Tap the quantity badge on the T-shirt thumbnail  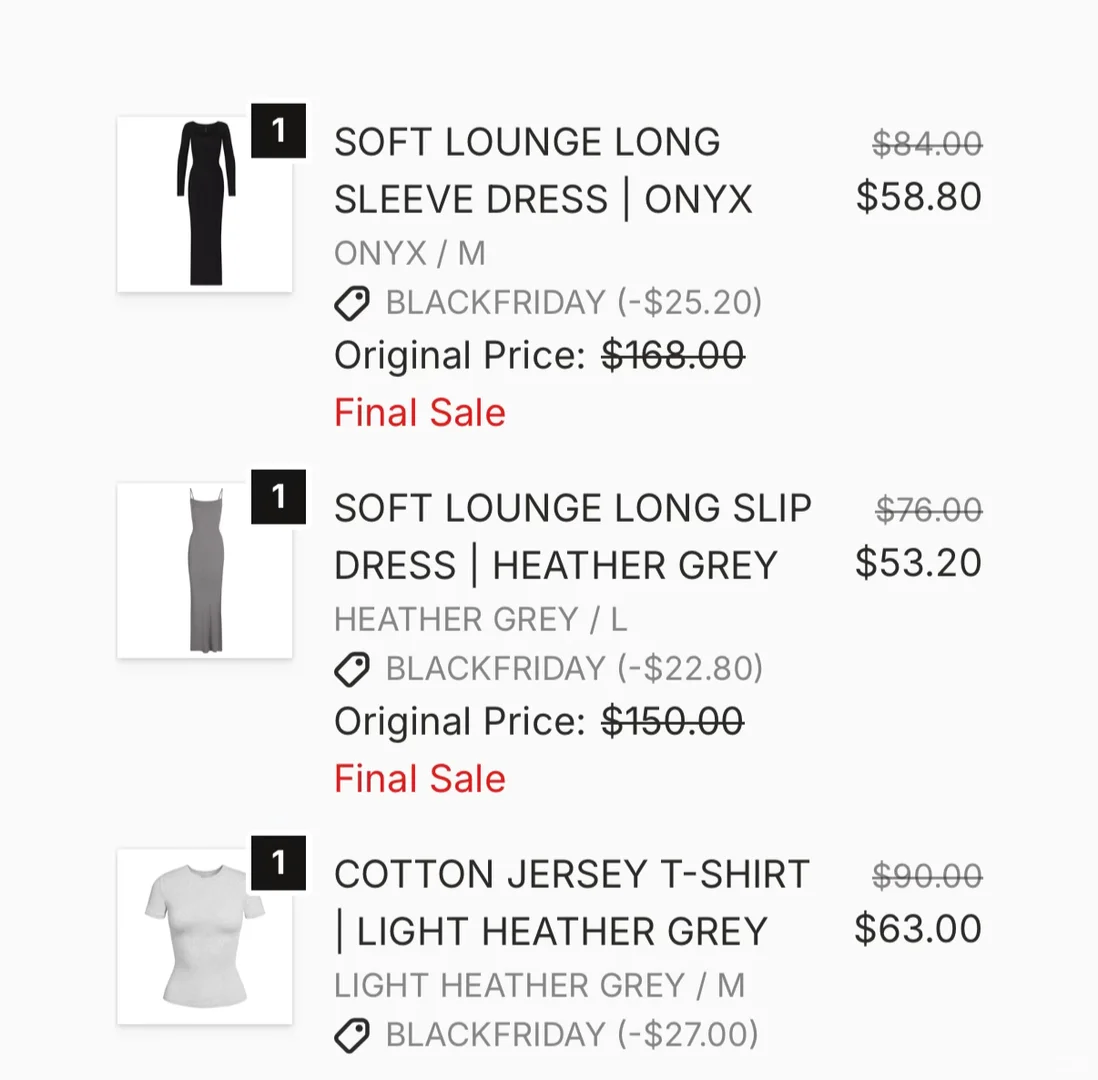tap(278, 863)
